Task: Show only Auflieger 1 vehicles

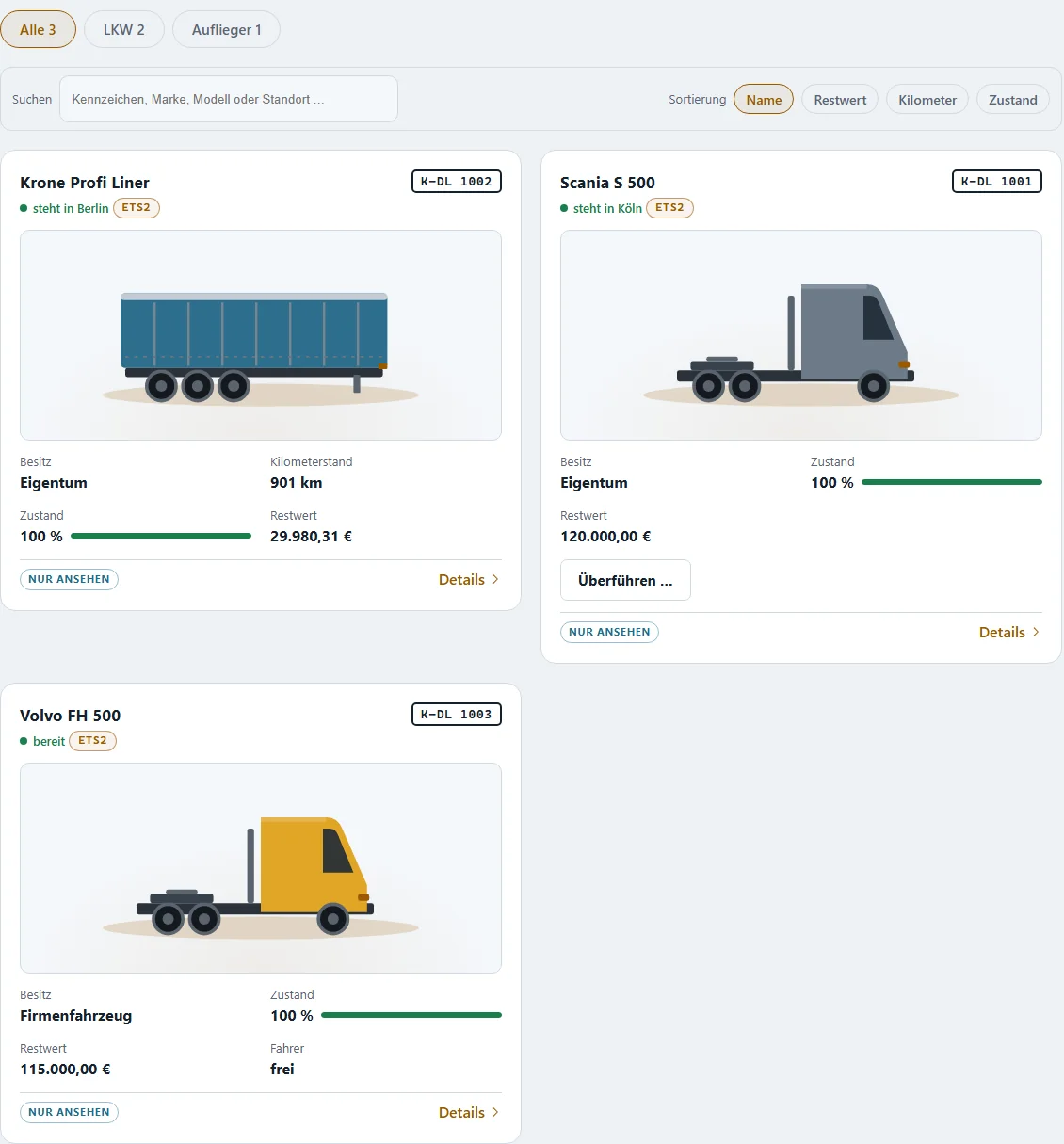Action: tap(226, 29)
